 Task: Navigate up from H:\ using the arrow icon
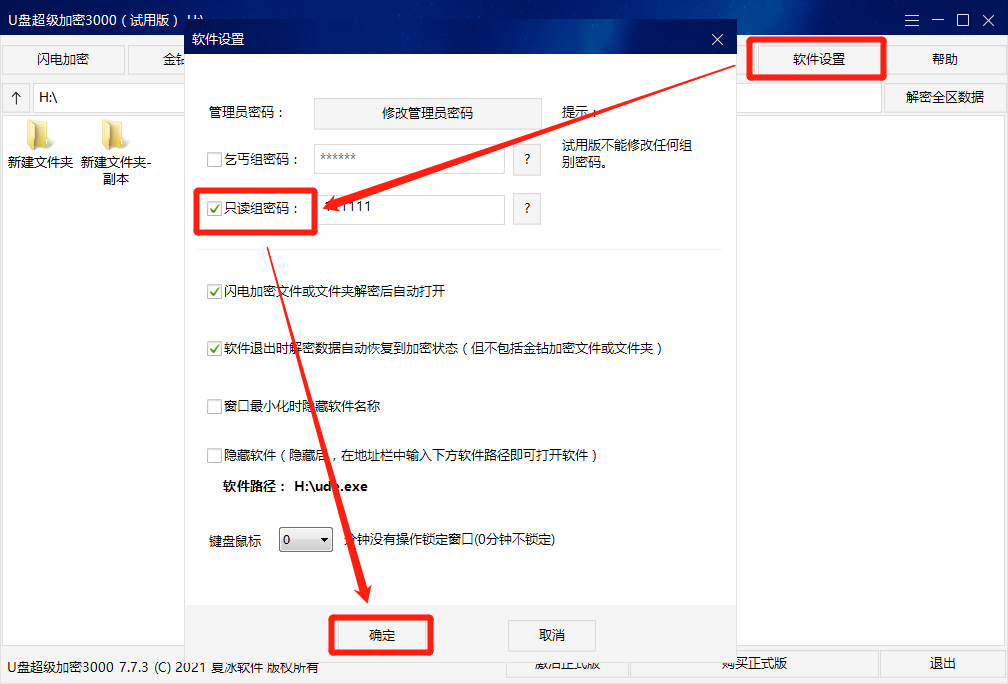(17, 97)
